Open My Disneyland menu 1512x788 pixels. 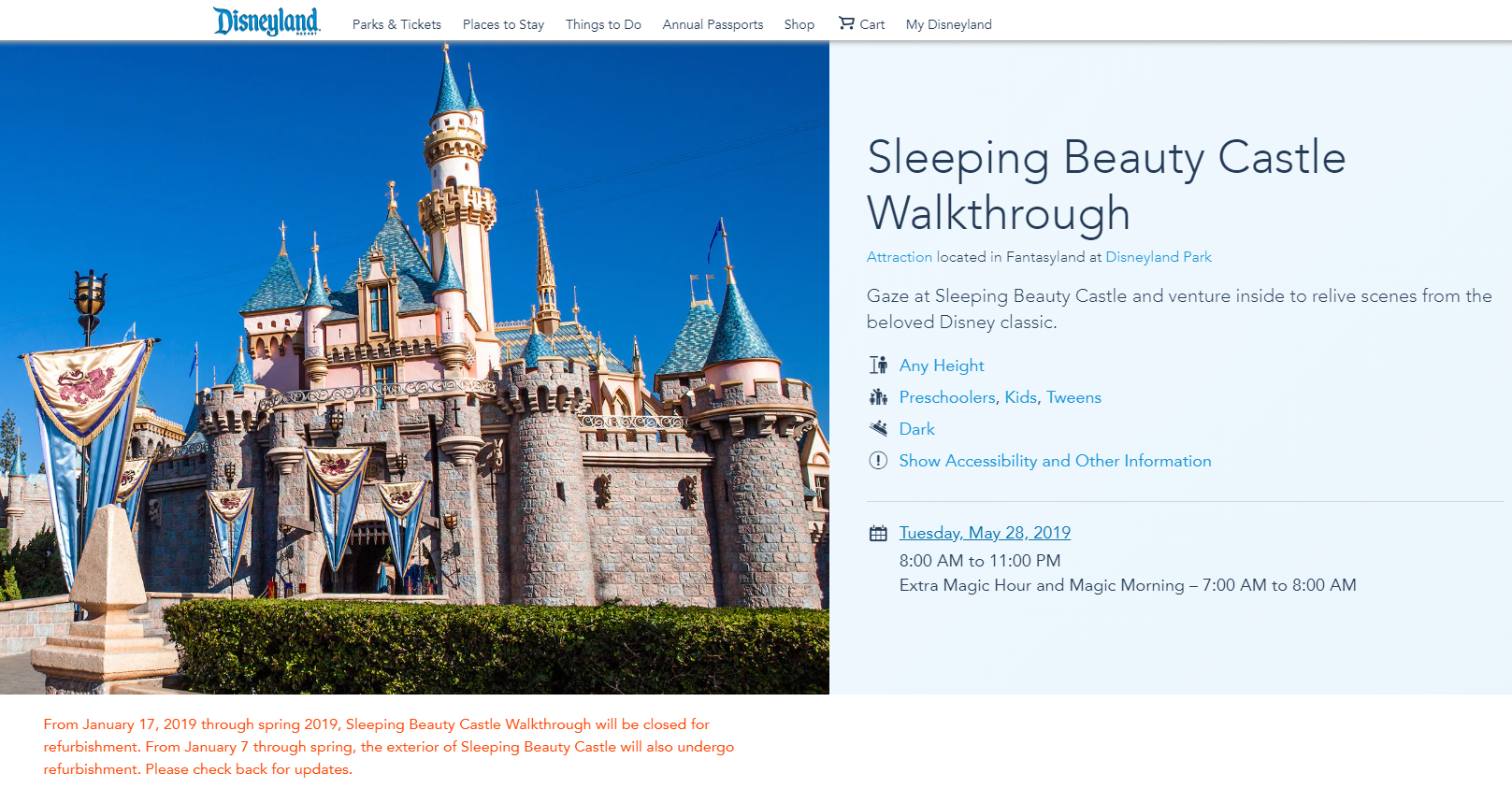click(949, 24)
